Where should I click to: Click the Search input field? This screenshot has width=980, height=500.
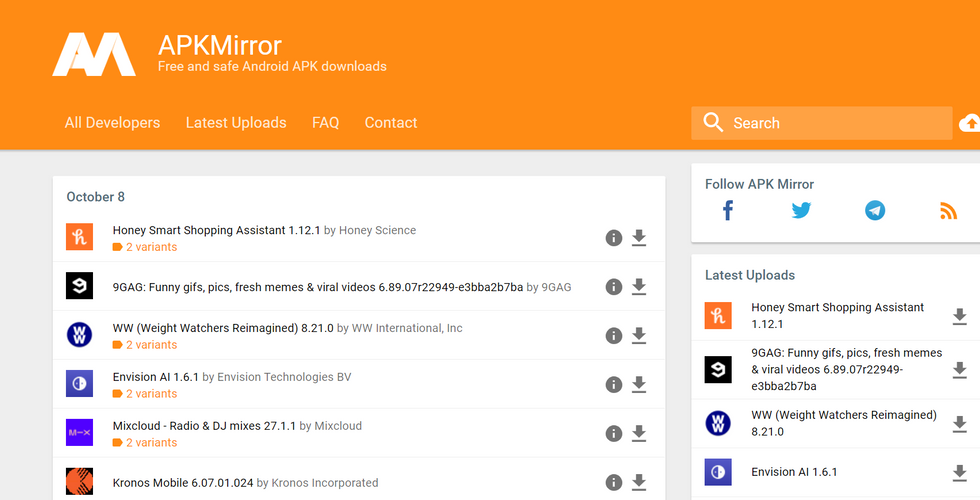point(821,123)
